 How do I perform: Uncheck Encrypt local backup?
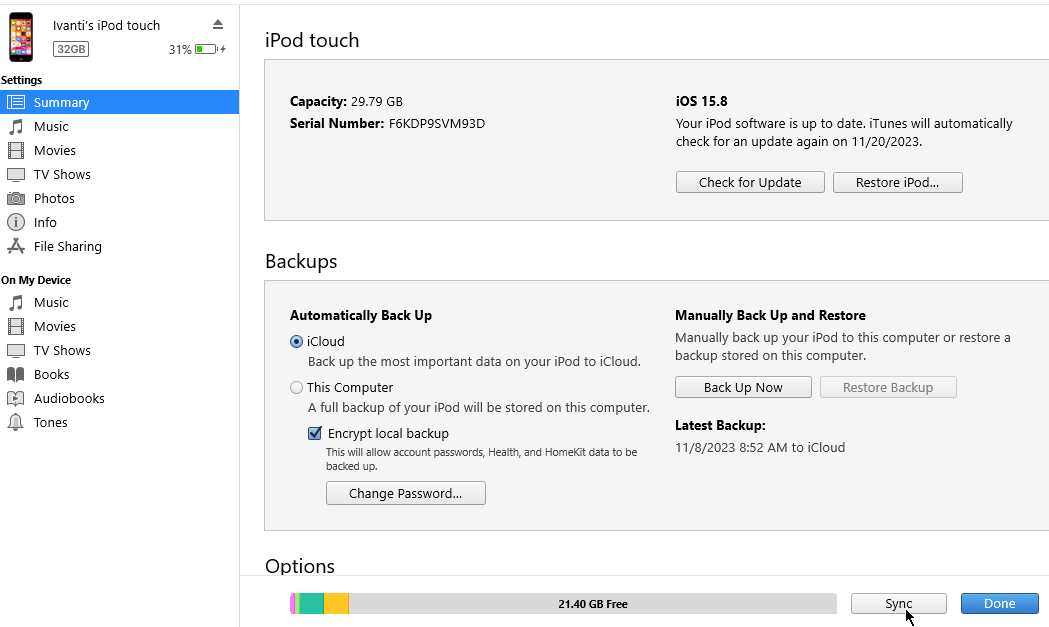pyautogui.click(x=315, y=433)
